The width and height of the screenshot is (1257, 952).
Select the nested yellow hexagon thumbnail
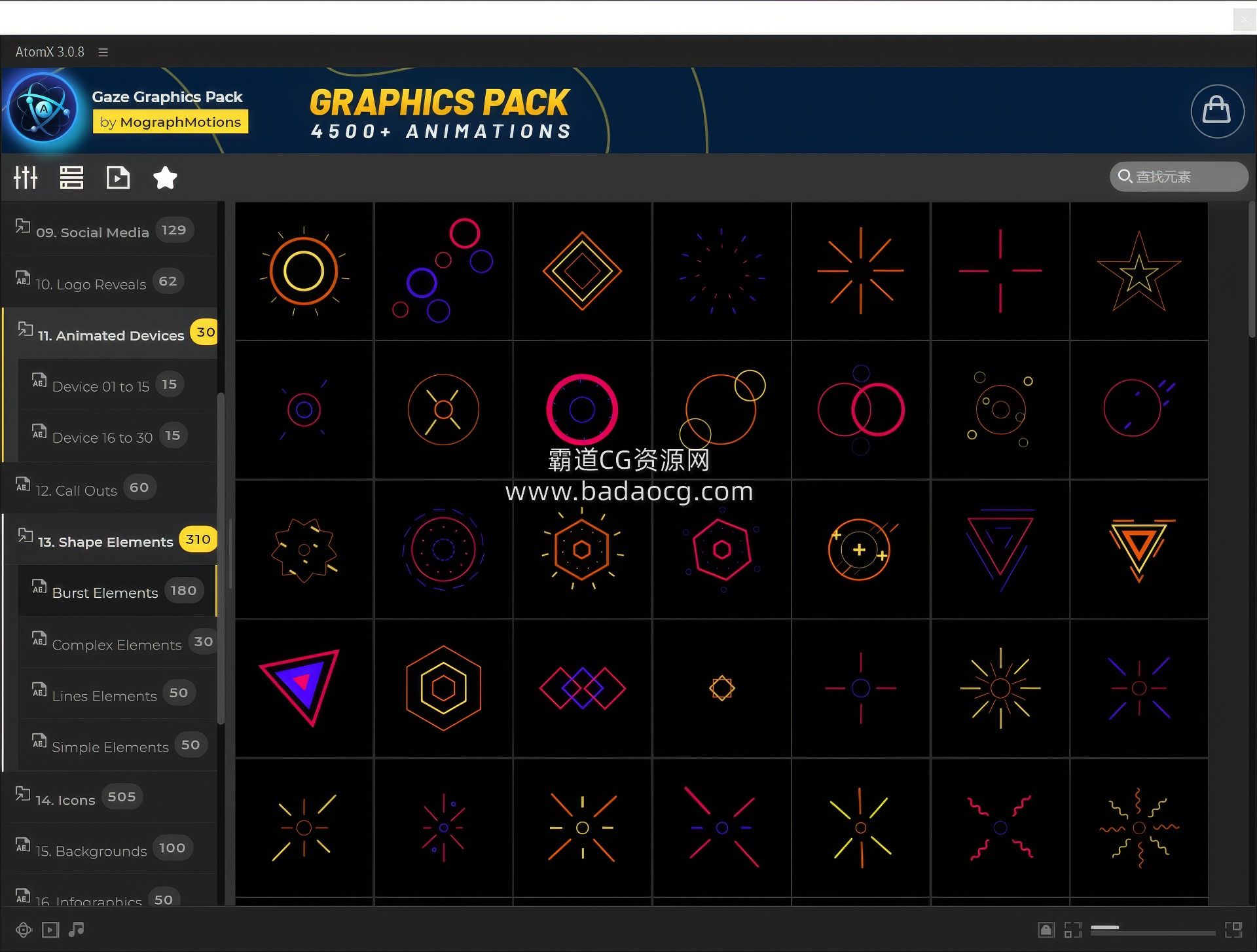click(x=443, y=688)
